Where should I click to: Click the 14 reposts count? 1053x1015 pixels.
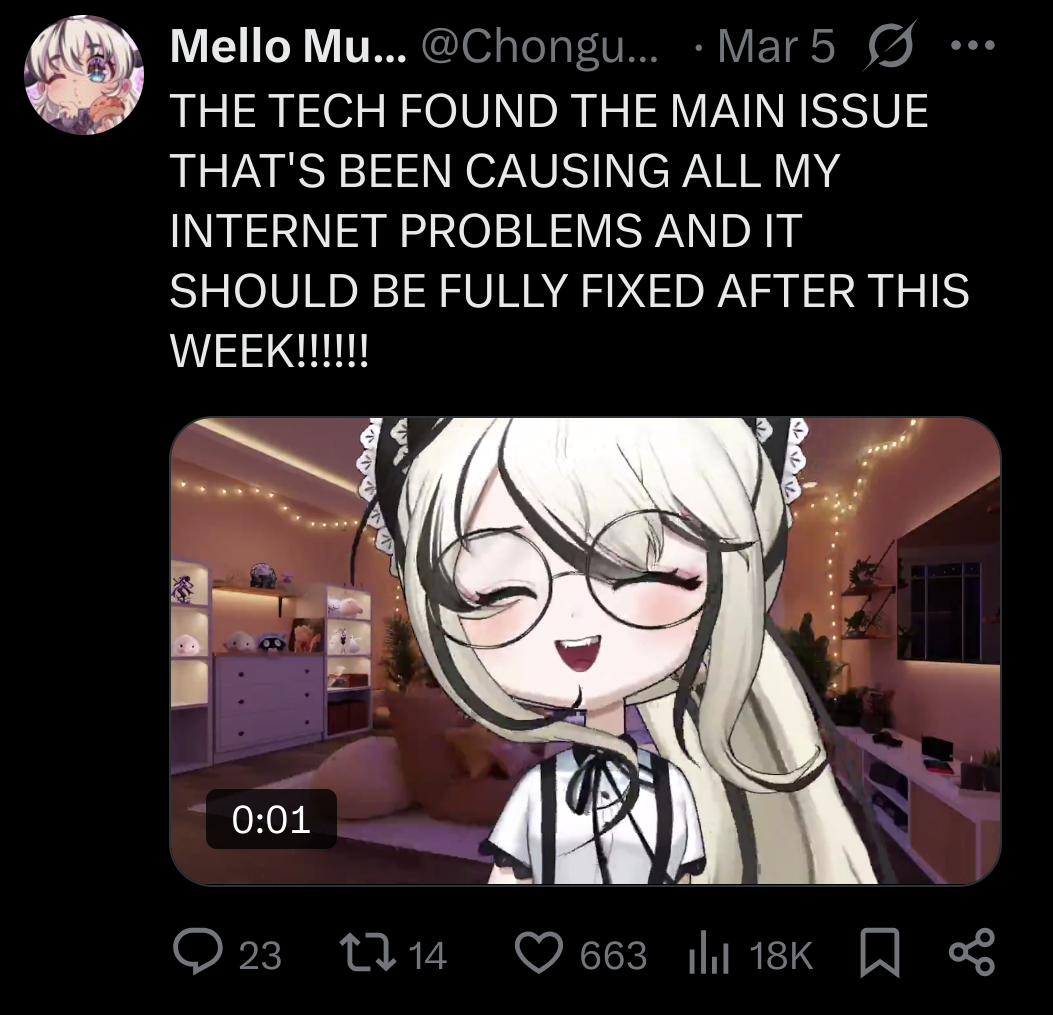click(x=427, y=955)
